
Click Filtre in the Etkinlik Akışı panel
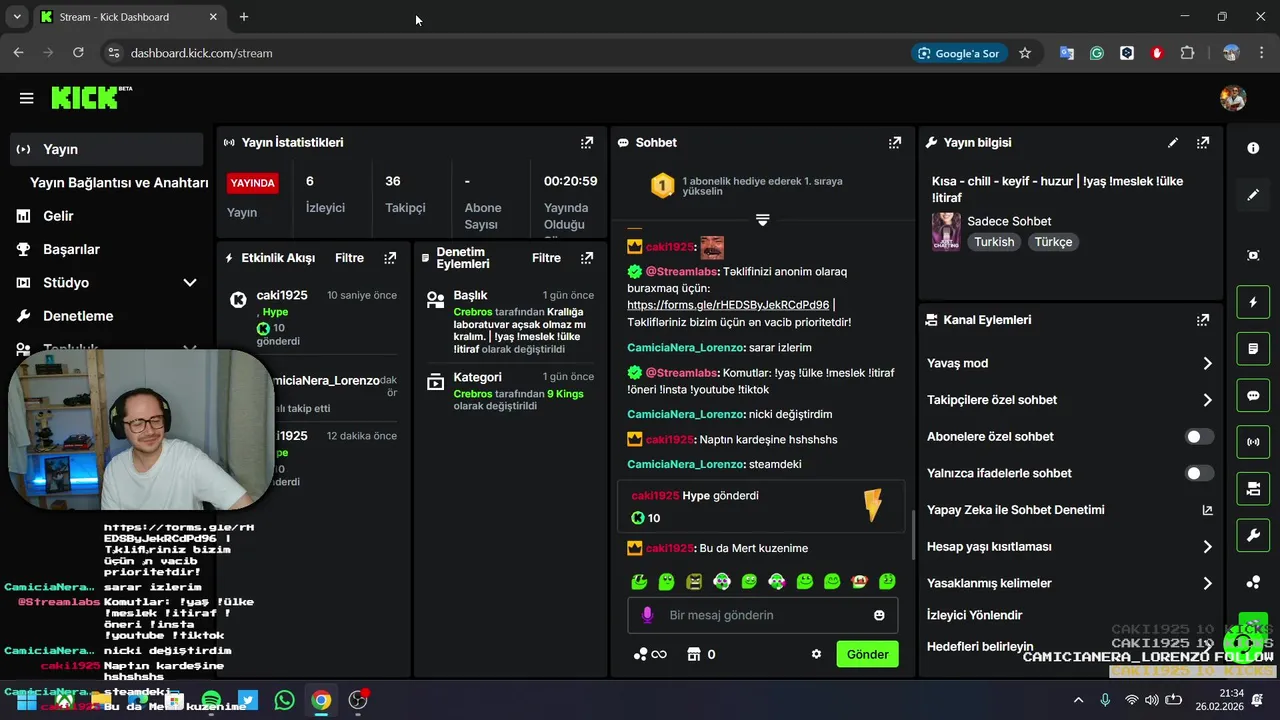coord(349,258)
